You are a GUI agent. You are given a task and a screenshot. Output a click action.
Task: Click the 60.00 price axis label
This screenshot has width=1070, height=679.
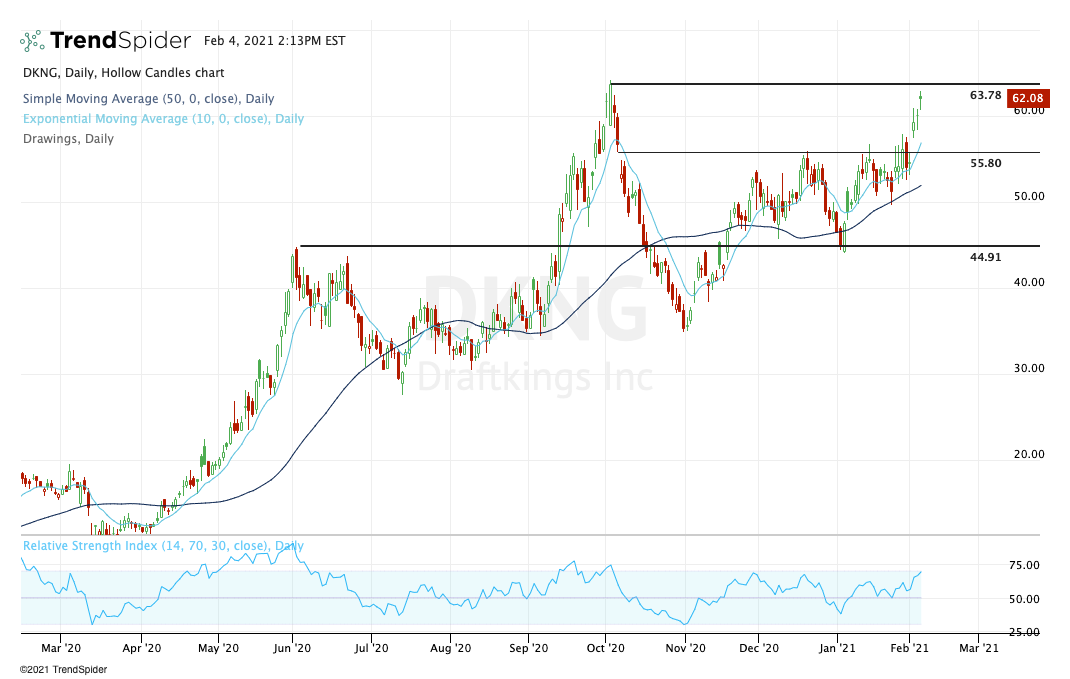click(1029, 111)
